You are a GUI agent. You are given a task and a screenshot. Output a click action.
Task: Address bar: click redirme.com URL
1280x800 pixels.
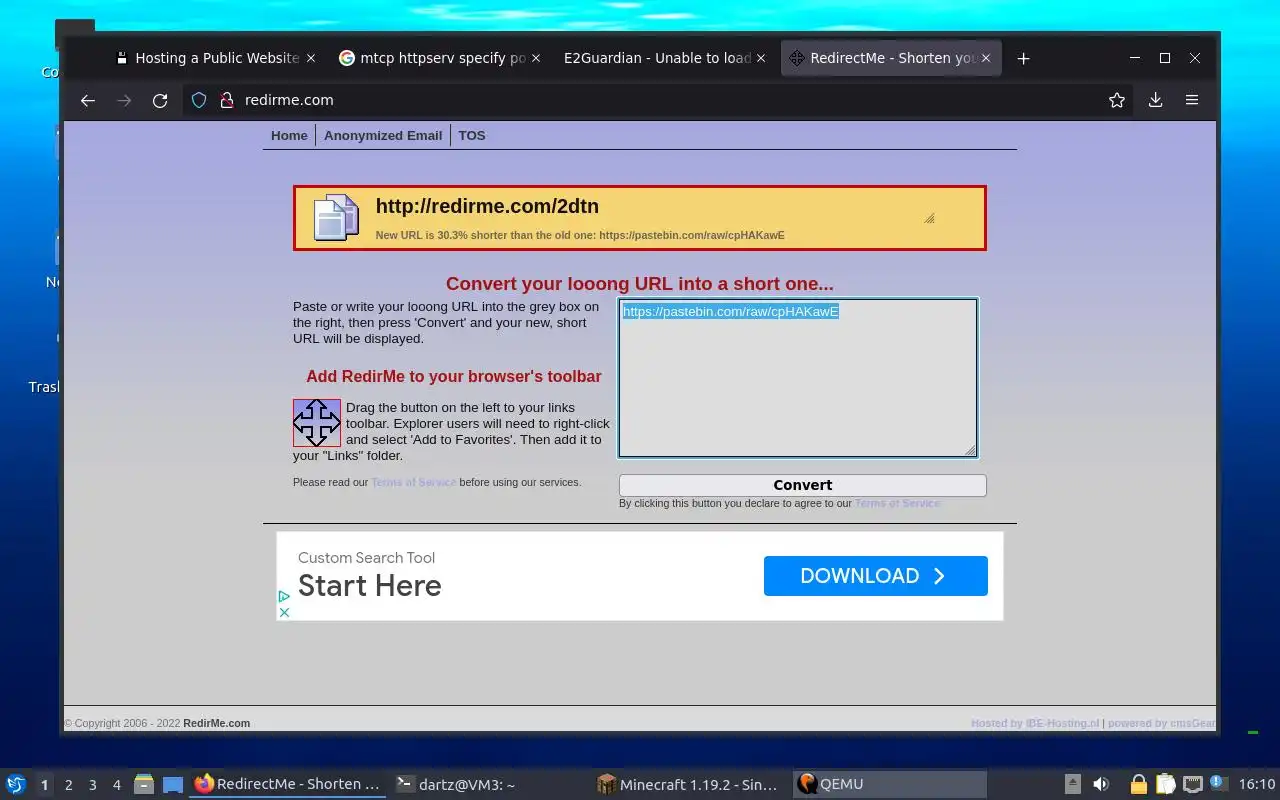(x=289, y=100)
